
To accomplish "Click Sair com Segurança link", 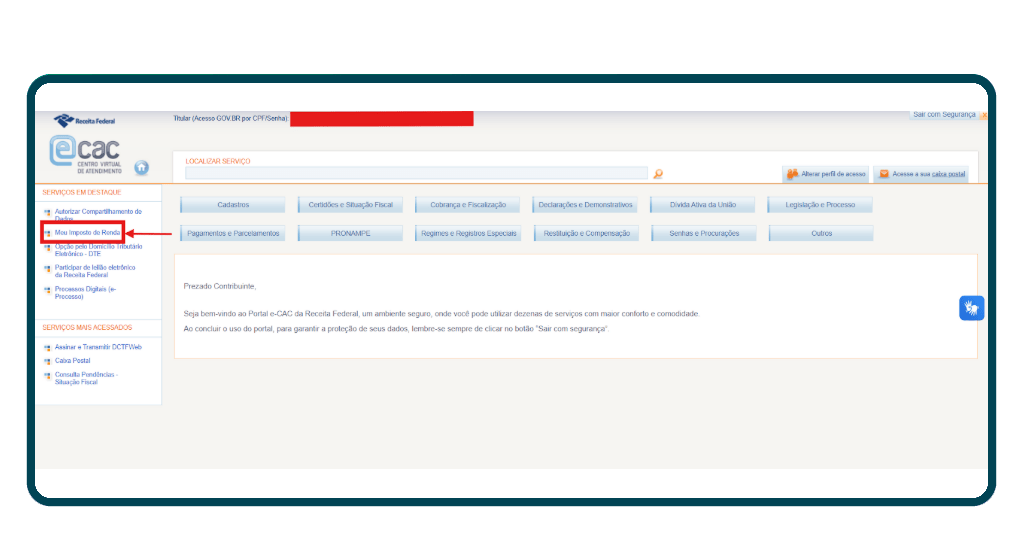I will [x=944, y=115].
